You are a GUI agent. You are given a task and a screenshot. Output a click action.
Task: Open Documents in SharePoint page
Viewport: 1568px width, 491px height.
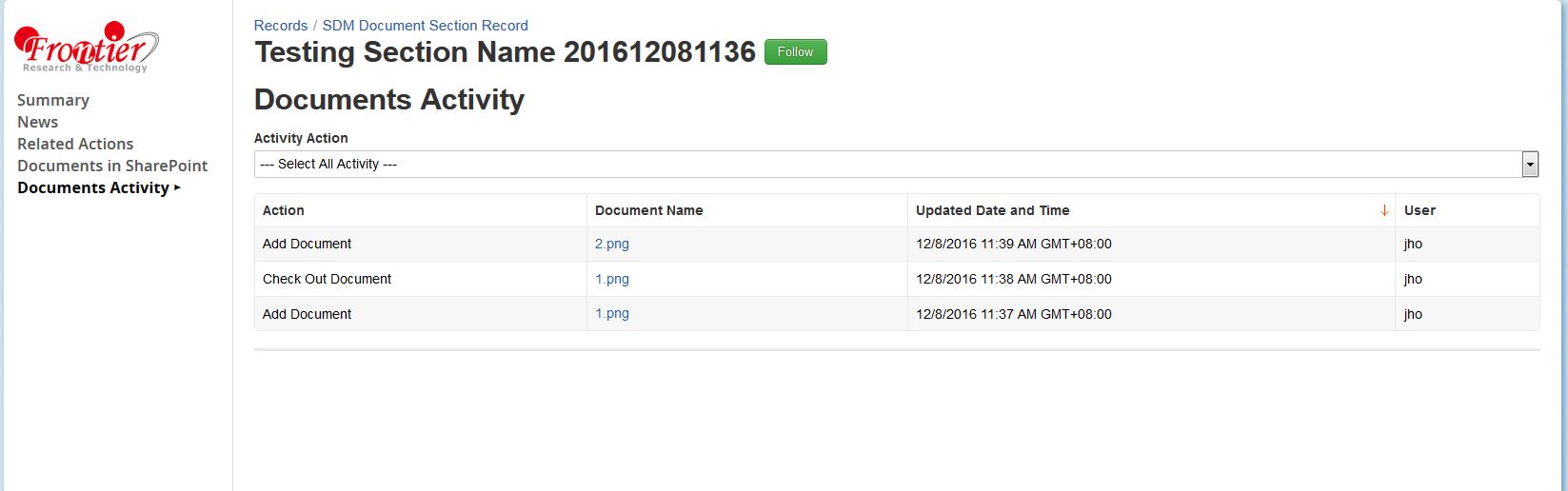point(112,166)
